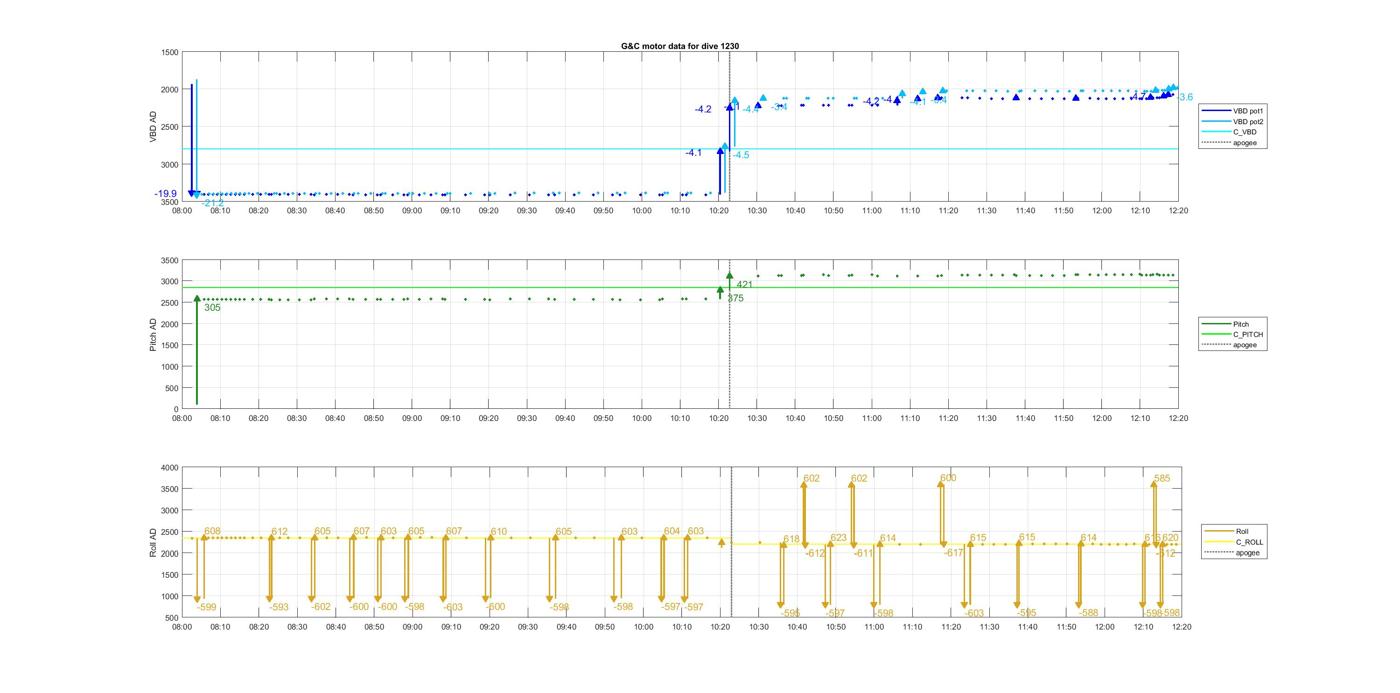This screenshot has height=693, width=1400.
Task: Click the '-599' roll data label
Action: [x=207, y=607]
